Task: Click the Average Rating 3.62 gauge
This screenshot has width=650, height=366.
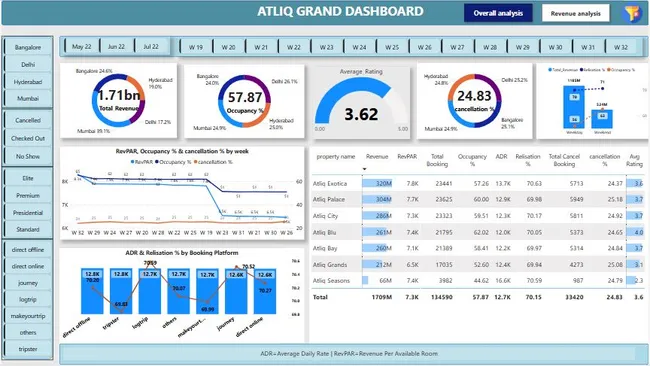Action: pyautogui.click(x=361, y=101)
